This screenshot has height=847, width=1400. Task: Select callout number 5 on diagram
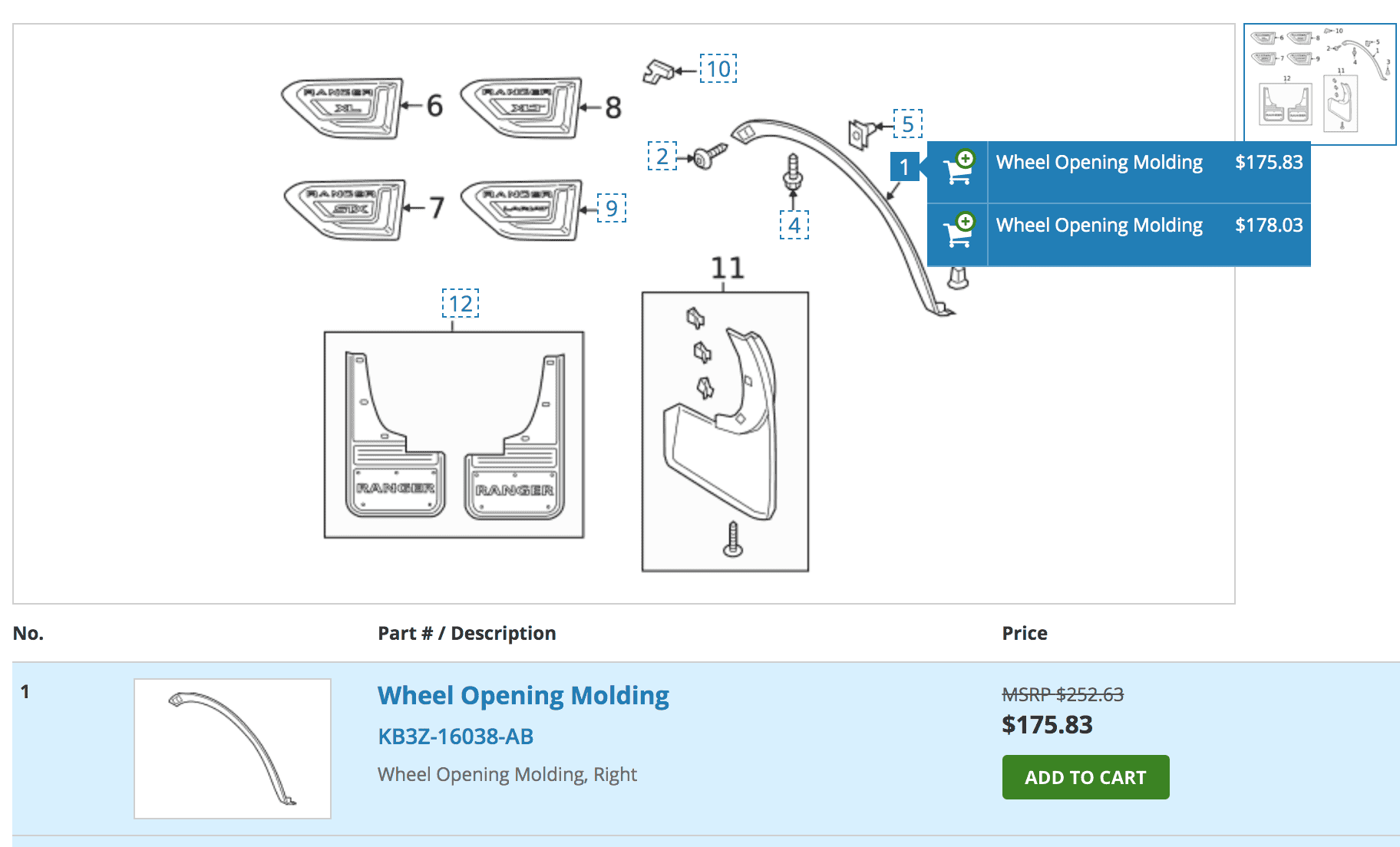(x=907, y=124)
